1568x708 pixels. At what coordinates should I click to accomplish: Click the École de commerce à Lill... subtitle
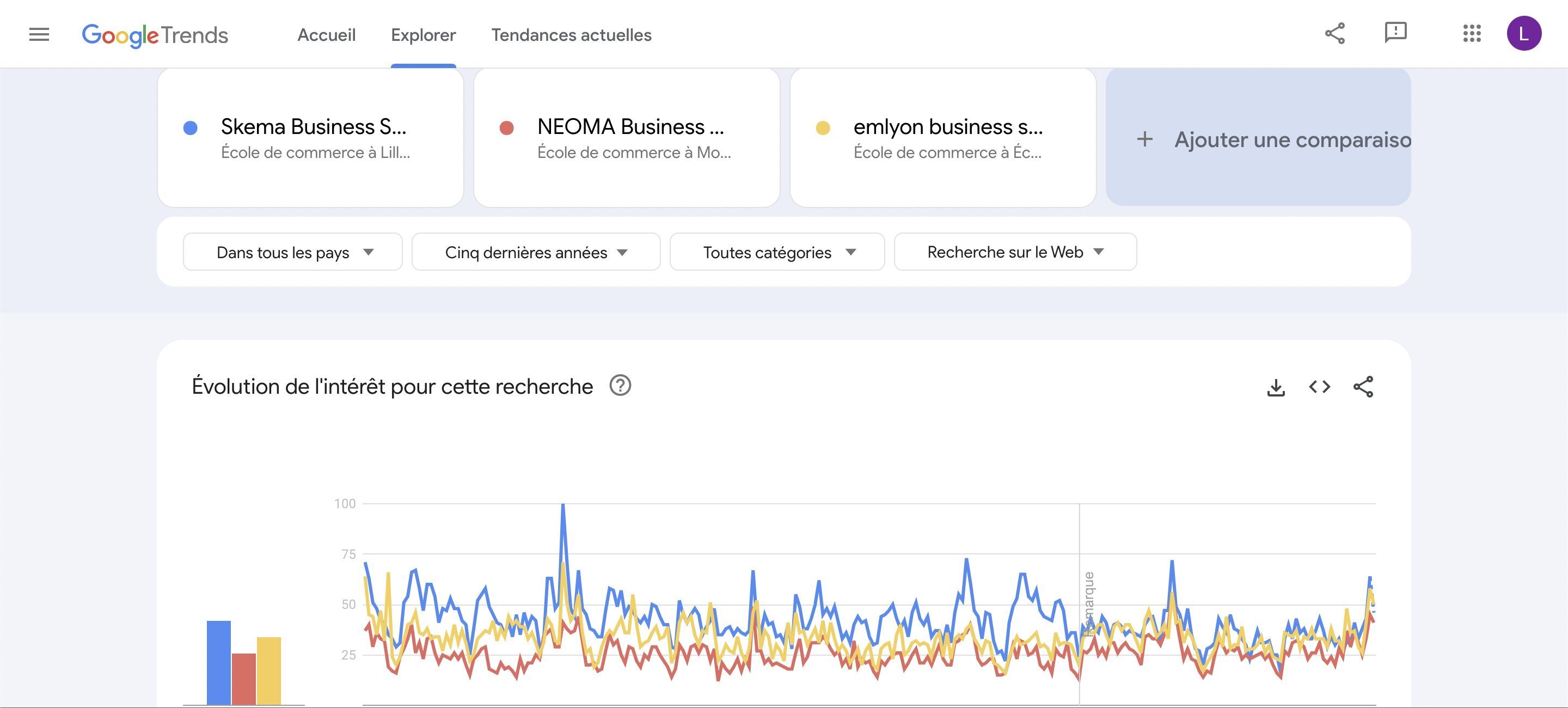315,152
